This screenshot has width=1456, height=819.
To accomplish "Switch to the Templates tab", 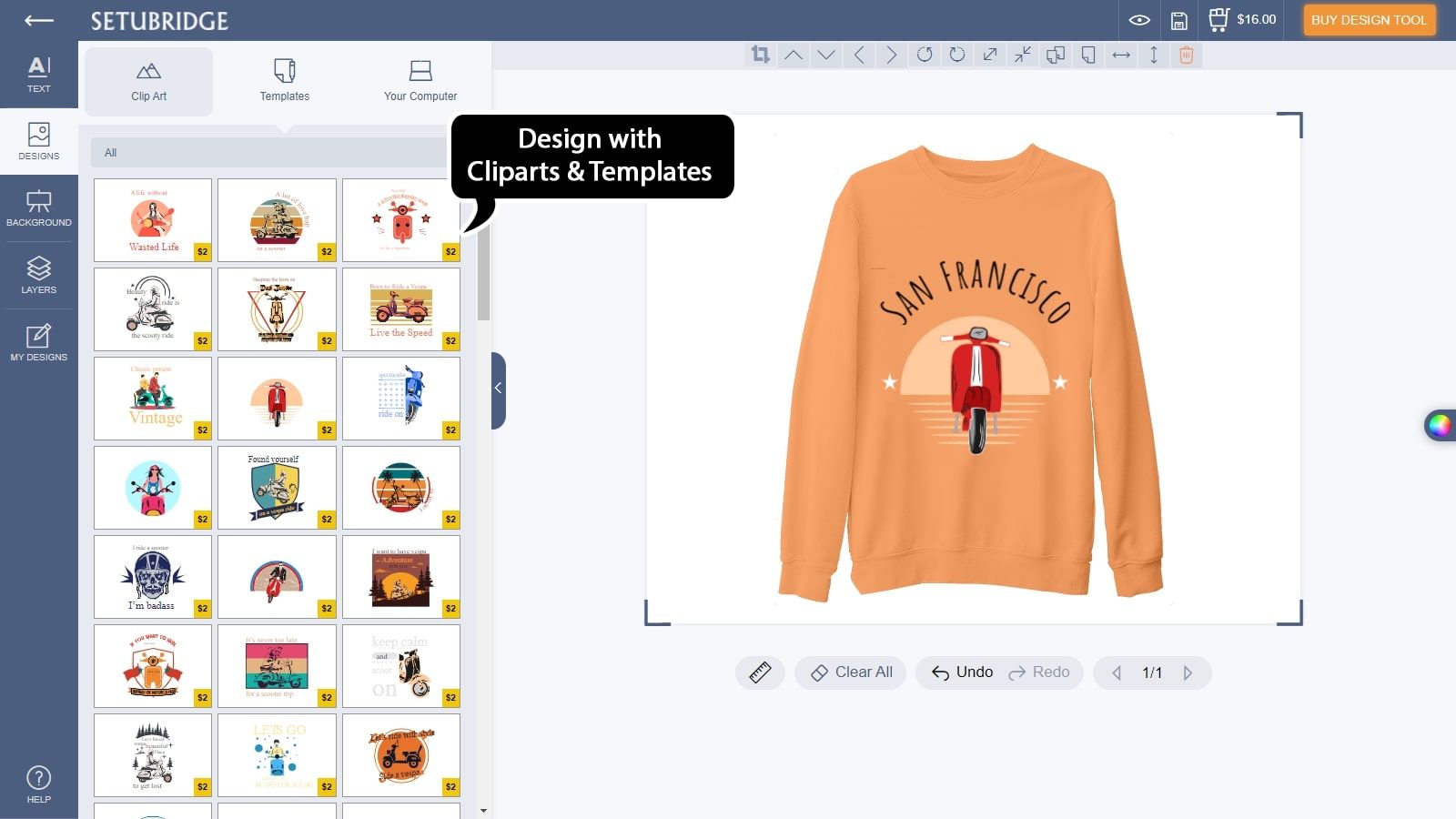I will [x=284, y=81].
